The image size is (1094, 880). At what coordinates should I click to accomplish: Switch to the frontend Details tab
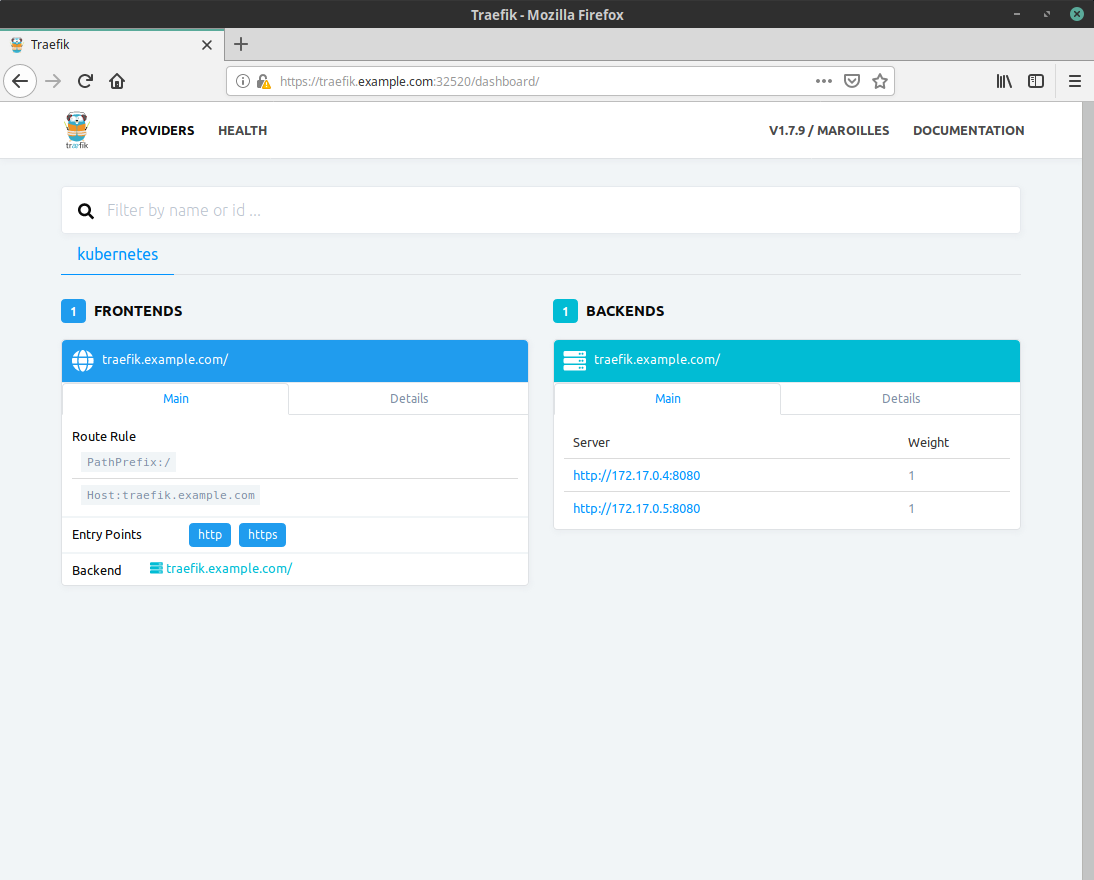point(409,398)
